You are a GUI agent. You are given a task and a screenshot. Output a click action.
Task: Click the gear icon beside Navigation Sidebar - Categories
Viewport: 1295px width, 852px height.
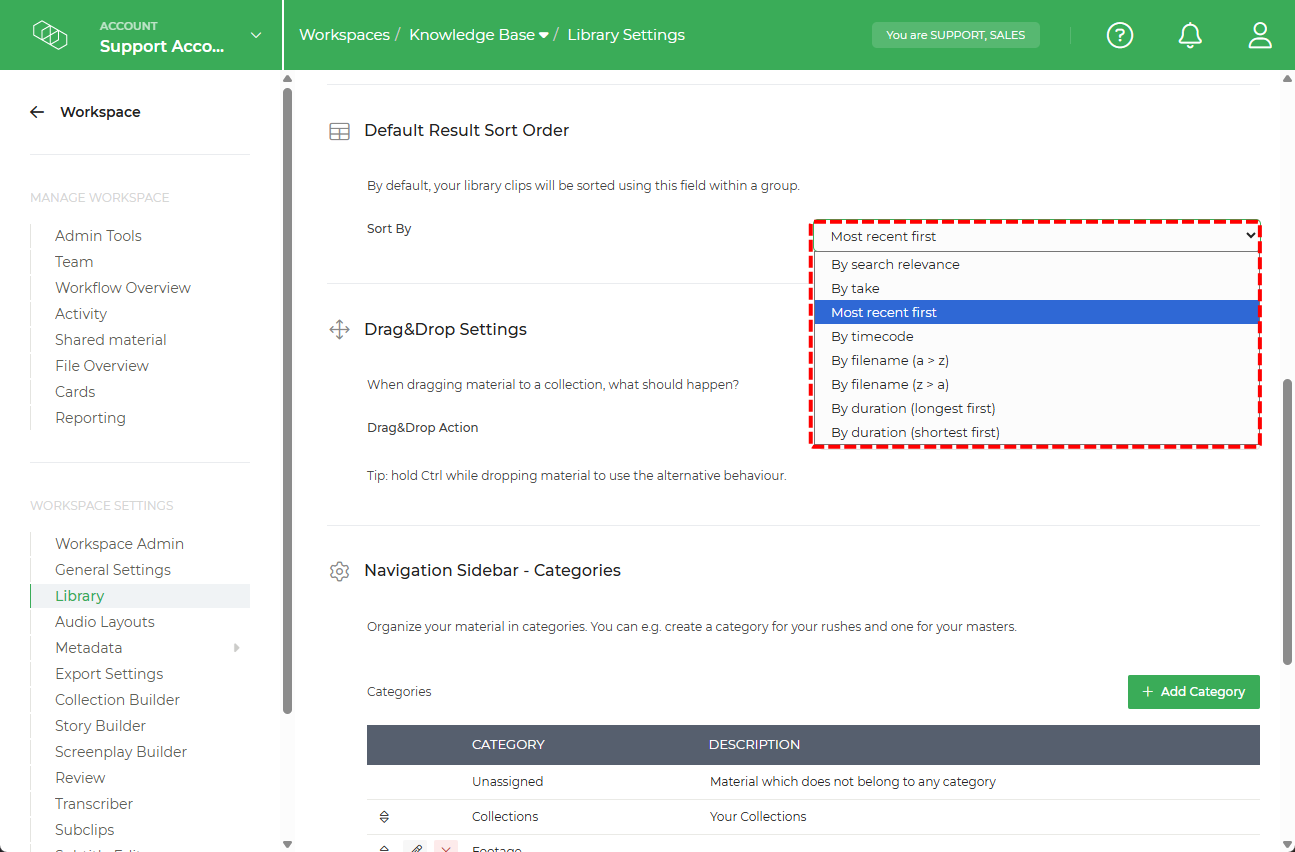(x=339, y=570)
